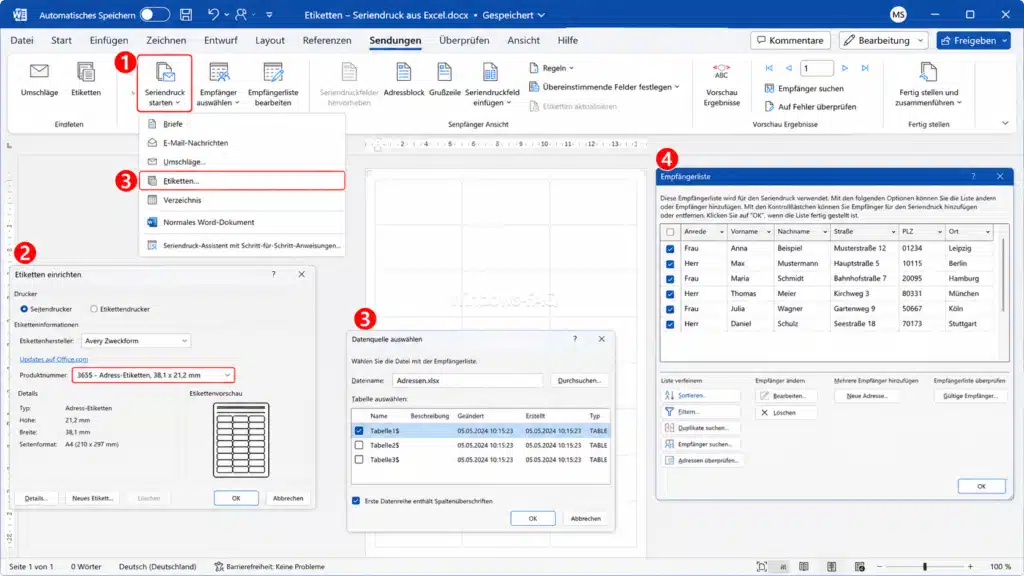Toggle select-all checkbox in recipient list header

click(670, 232)
